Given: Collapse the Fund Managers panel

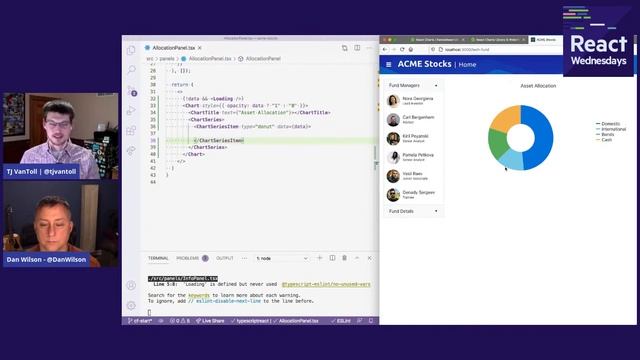Looking at the screenshot, I should pyautogui.click(x=413, y=86).
